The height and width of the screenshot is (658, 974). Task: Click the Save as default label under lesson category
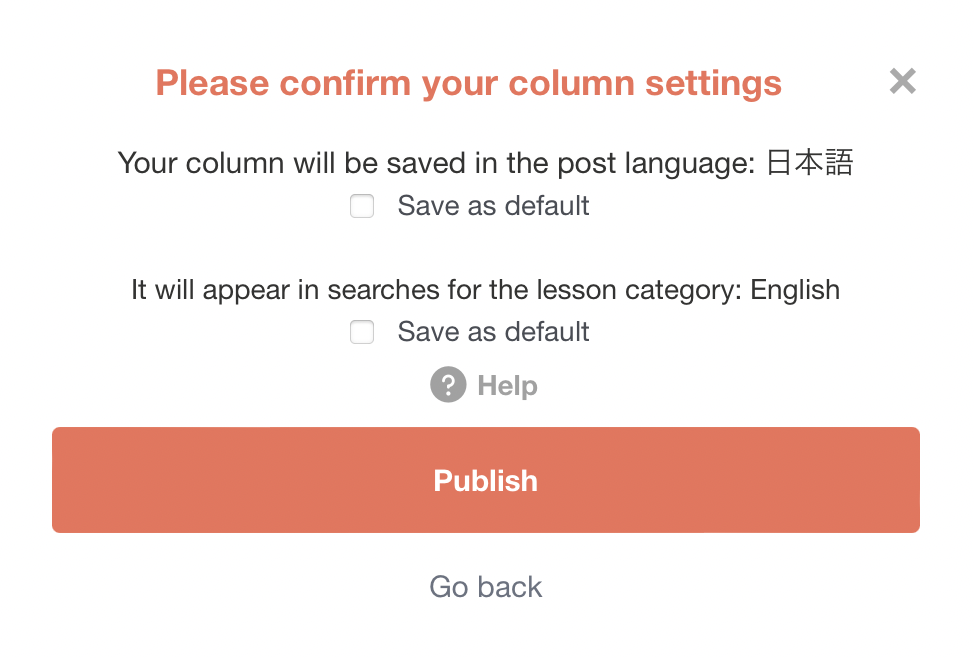pos(493,332)
